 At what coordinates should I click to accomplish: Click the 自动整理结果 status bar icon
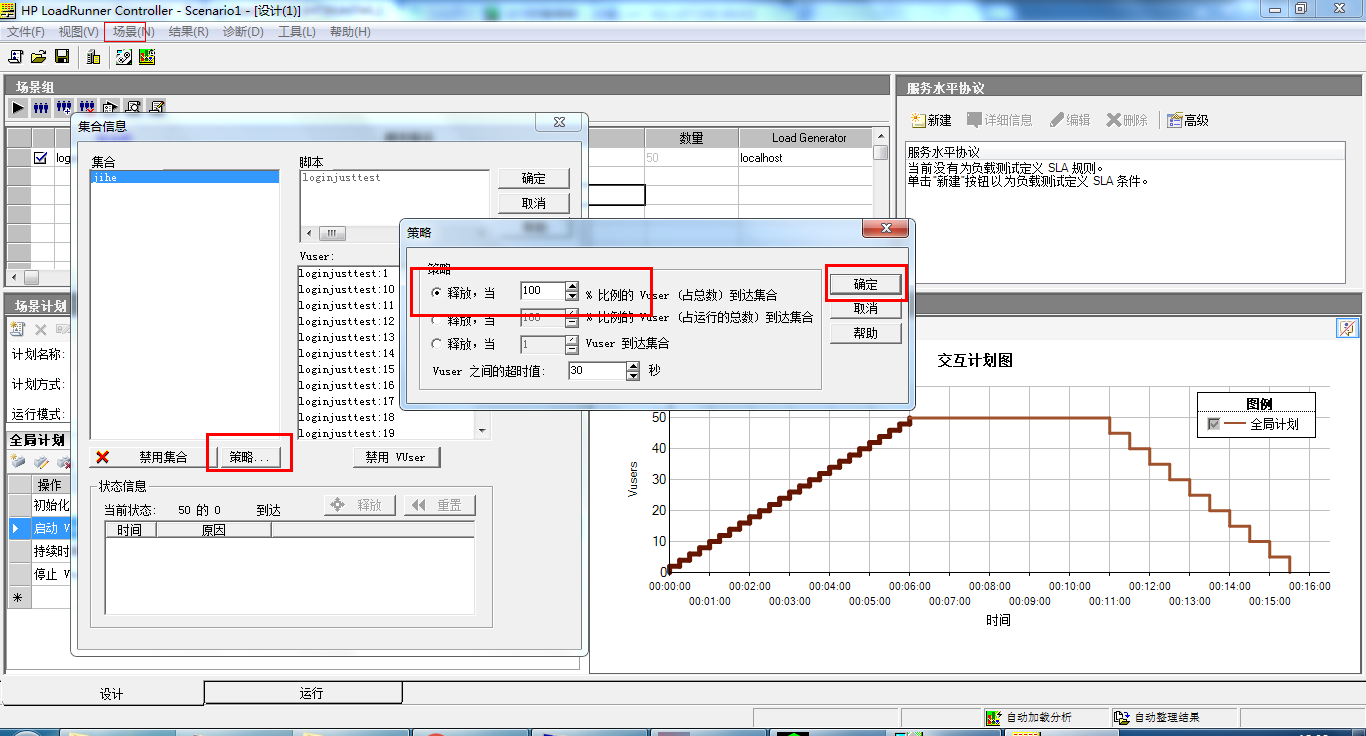coord(1122,717)
